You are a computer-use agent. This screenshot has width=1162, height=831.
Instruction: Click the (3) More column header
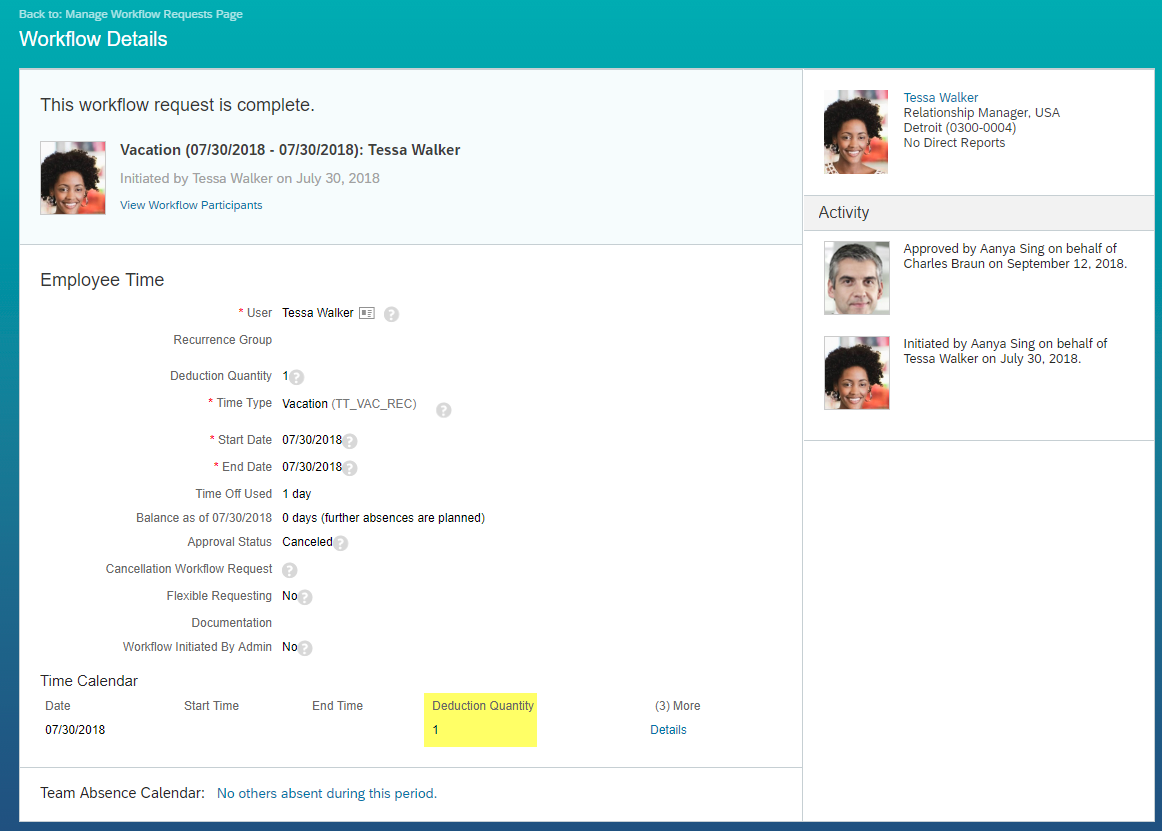point(677,706)
